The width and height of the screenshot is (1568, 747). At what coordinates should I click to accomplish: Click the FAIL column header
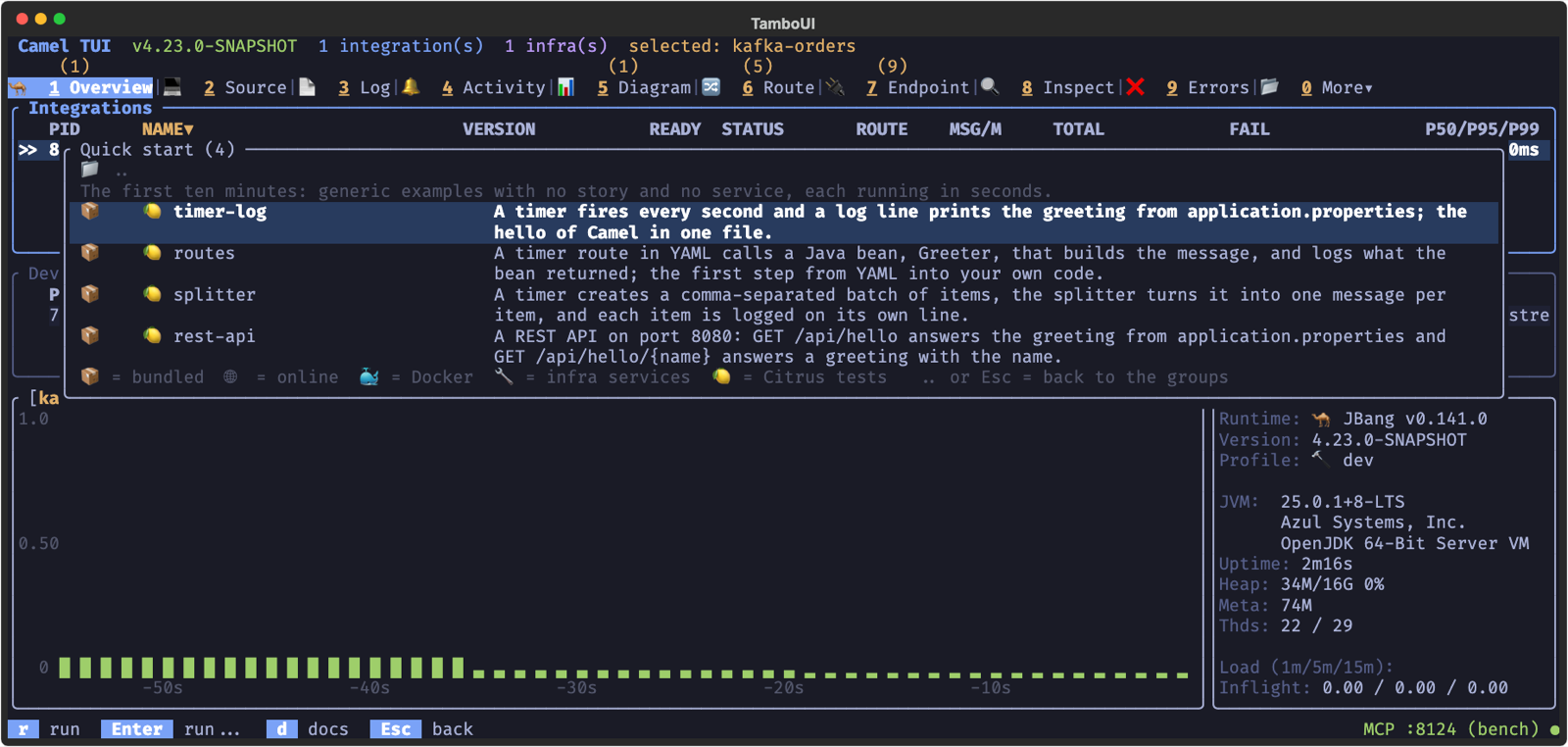1249,128
